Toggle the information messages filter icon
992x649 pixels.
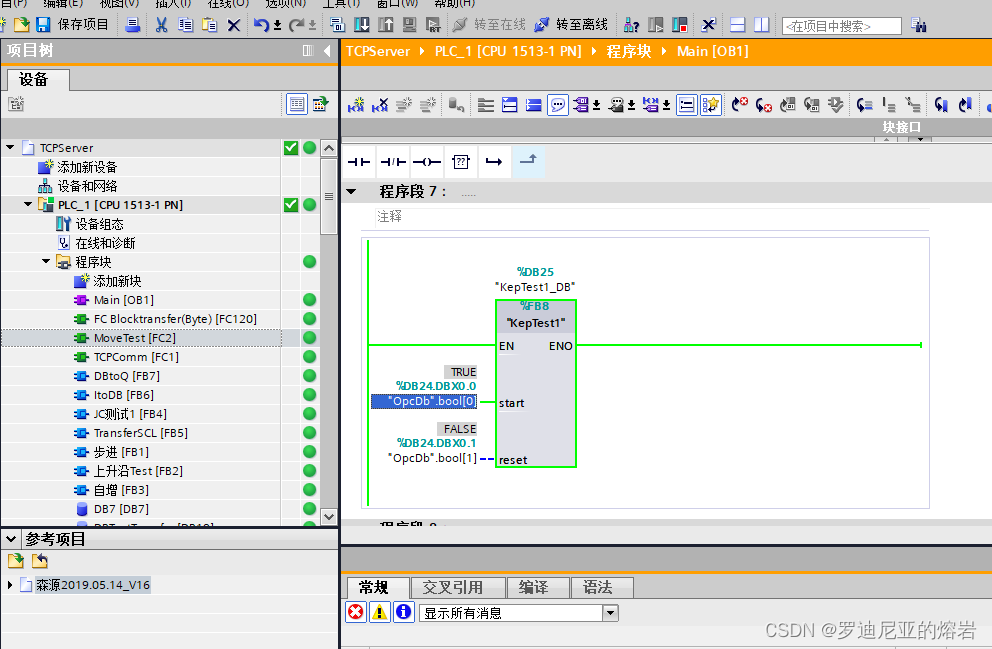(403, 612)
